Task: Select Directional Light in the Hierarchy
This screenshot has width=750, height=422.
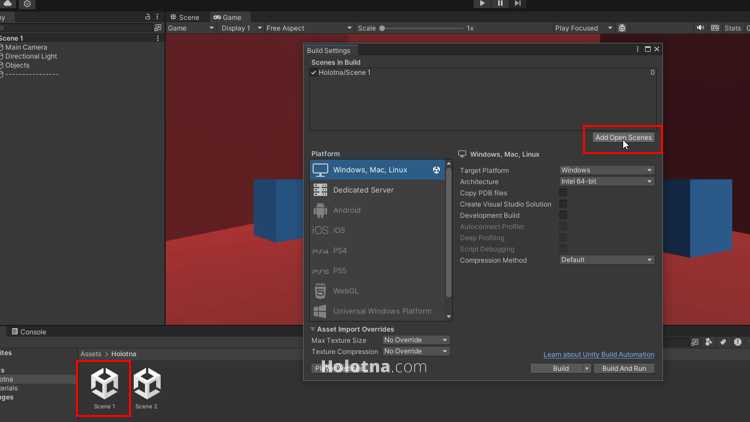Action: tap(31, 56)
